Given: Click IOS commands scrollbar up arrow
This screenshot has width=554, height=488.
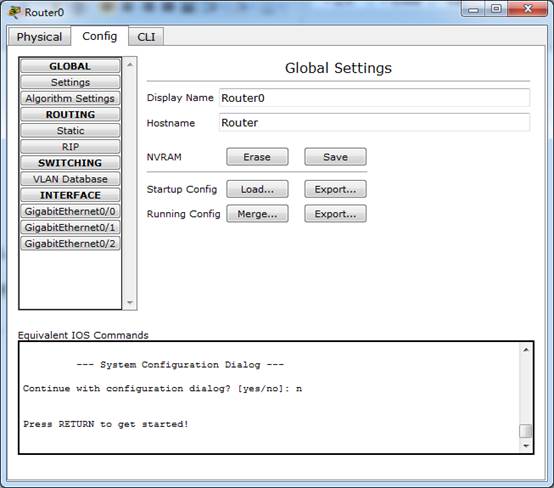Looking at the screenshot, I should (x=526, y=350).
